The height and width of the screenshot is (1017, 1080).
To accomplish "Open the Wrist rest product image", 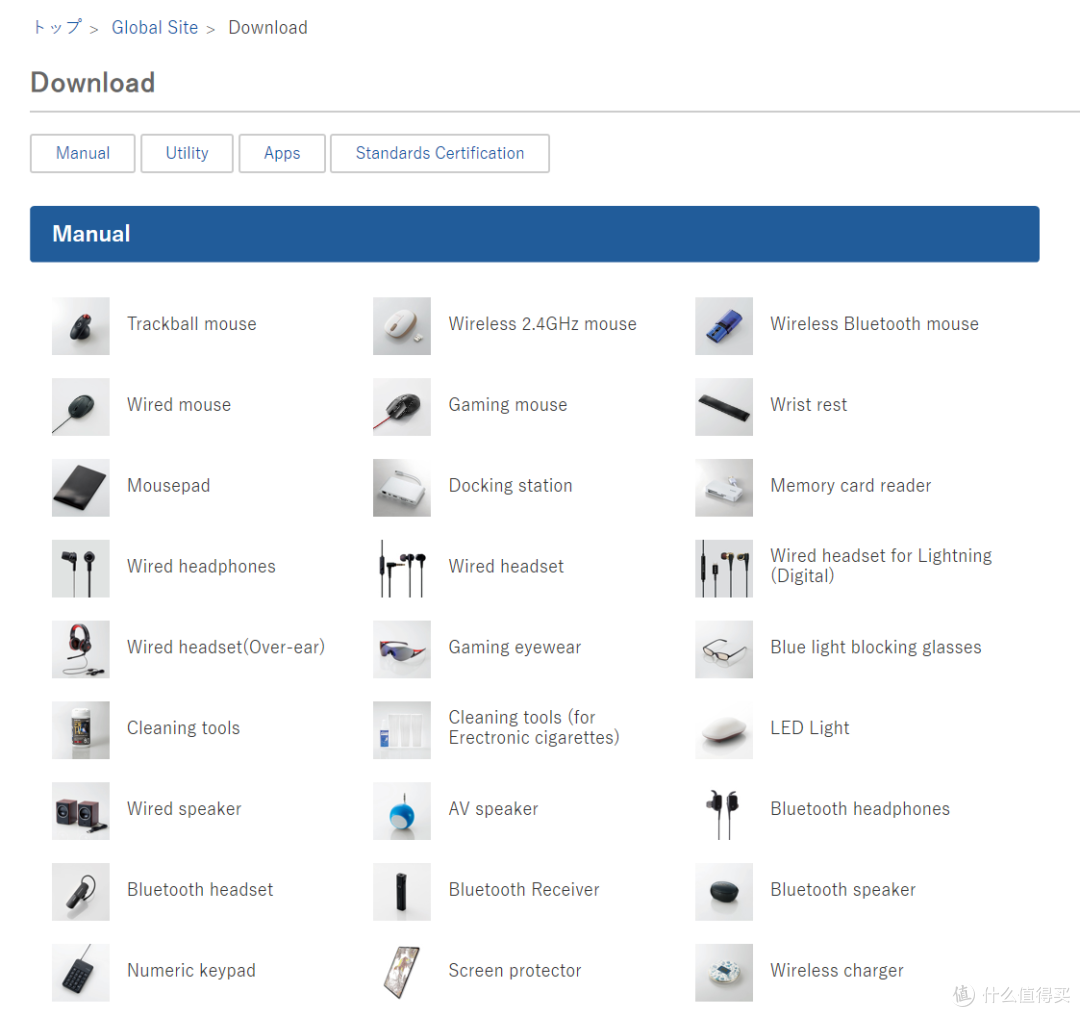I will [x=724, y=406].
